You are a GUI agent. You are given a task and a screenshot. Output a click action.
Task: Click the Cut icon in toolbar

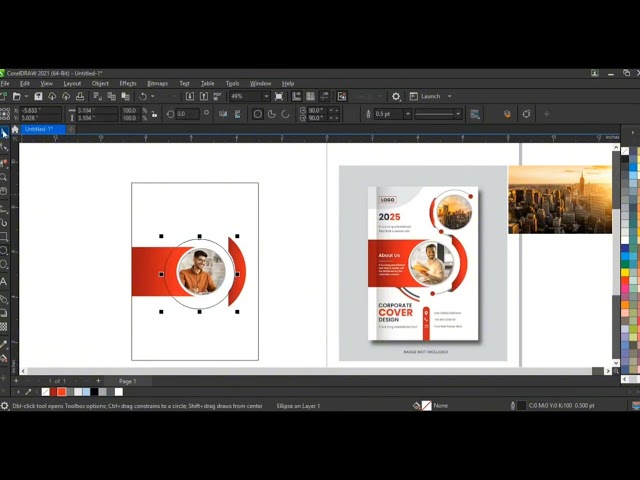click(x=97, y=96)
